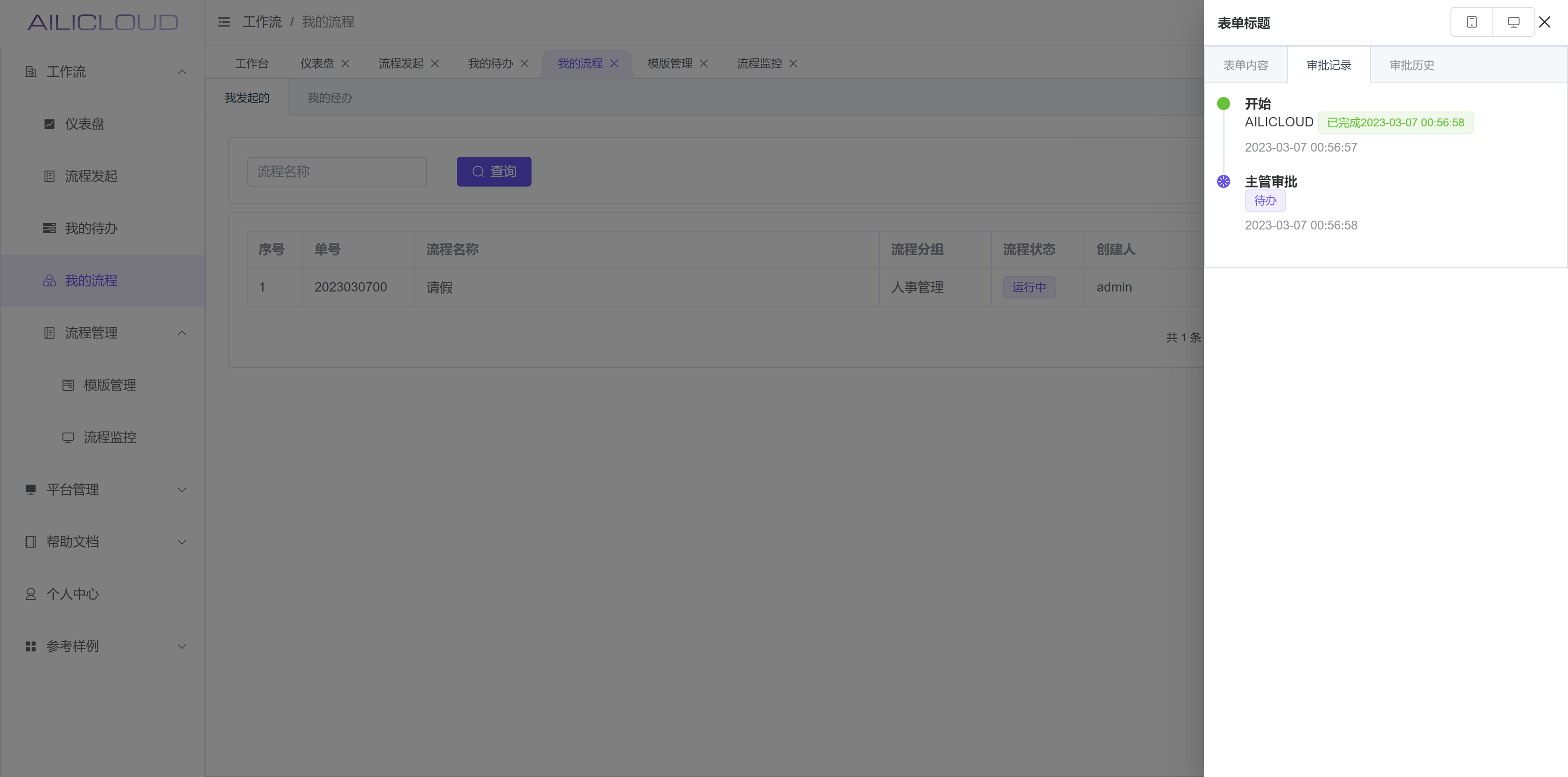Collapse the 工作流 menu chevron
This screenshot has height=777, width=1568.
coord(182,72)
